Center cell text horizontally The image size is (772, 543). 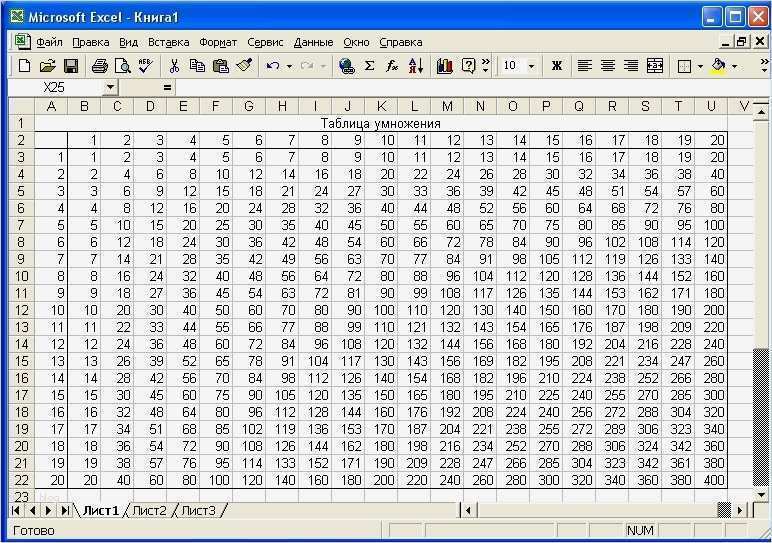pos(608,65)
